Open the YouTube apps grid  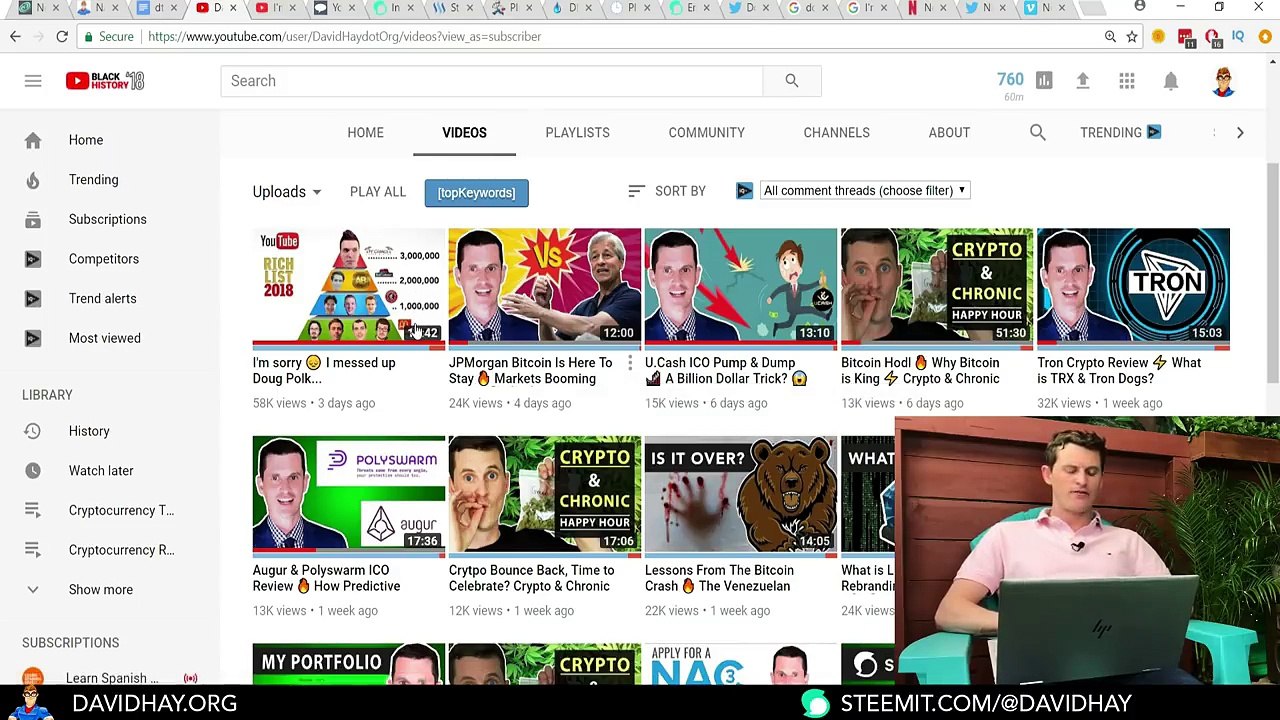coord(1127,81)
